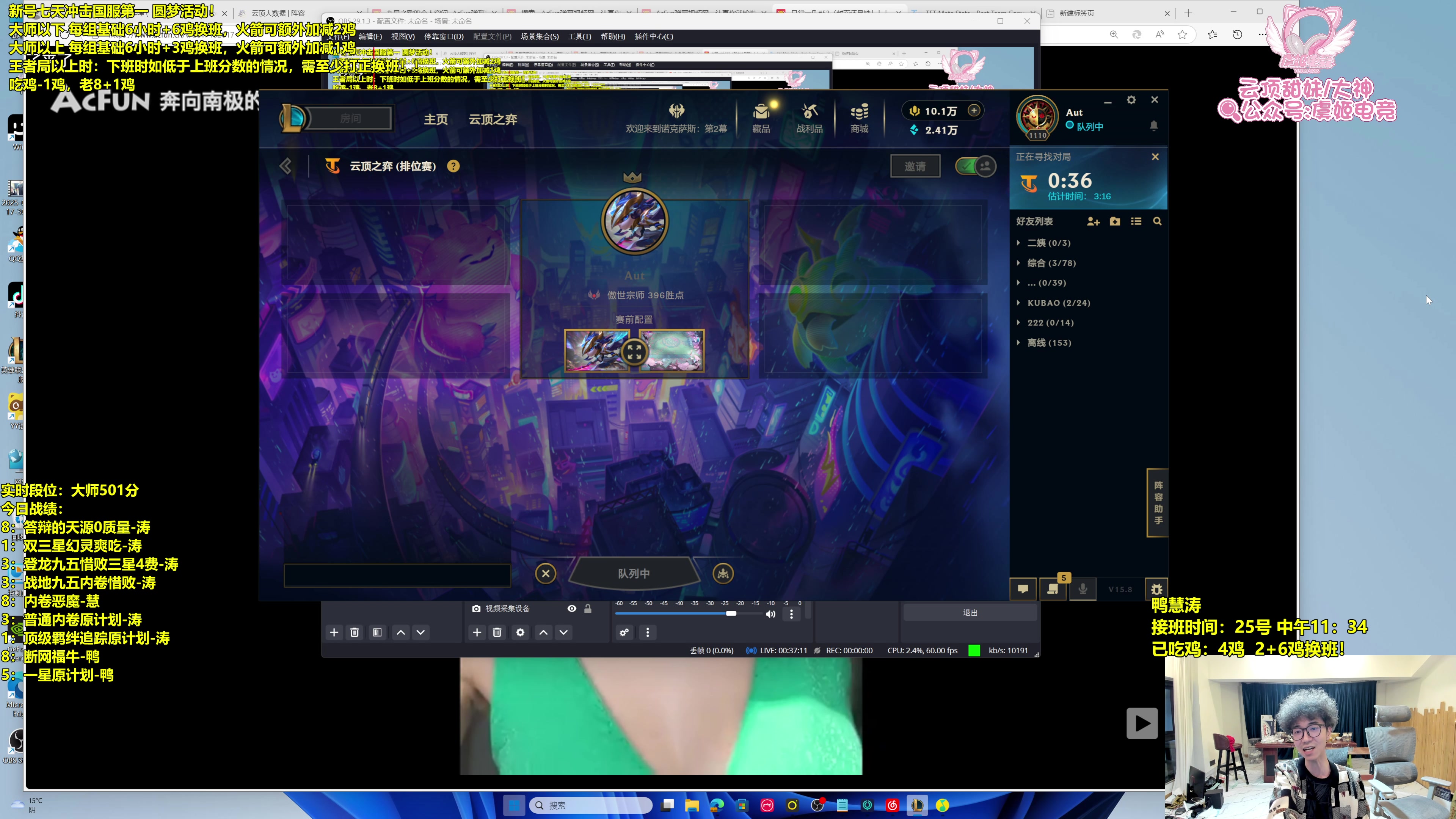Open the OBS 停靠窗口(D) menu
1456x819 pixels.
(444, 37)
